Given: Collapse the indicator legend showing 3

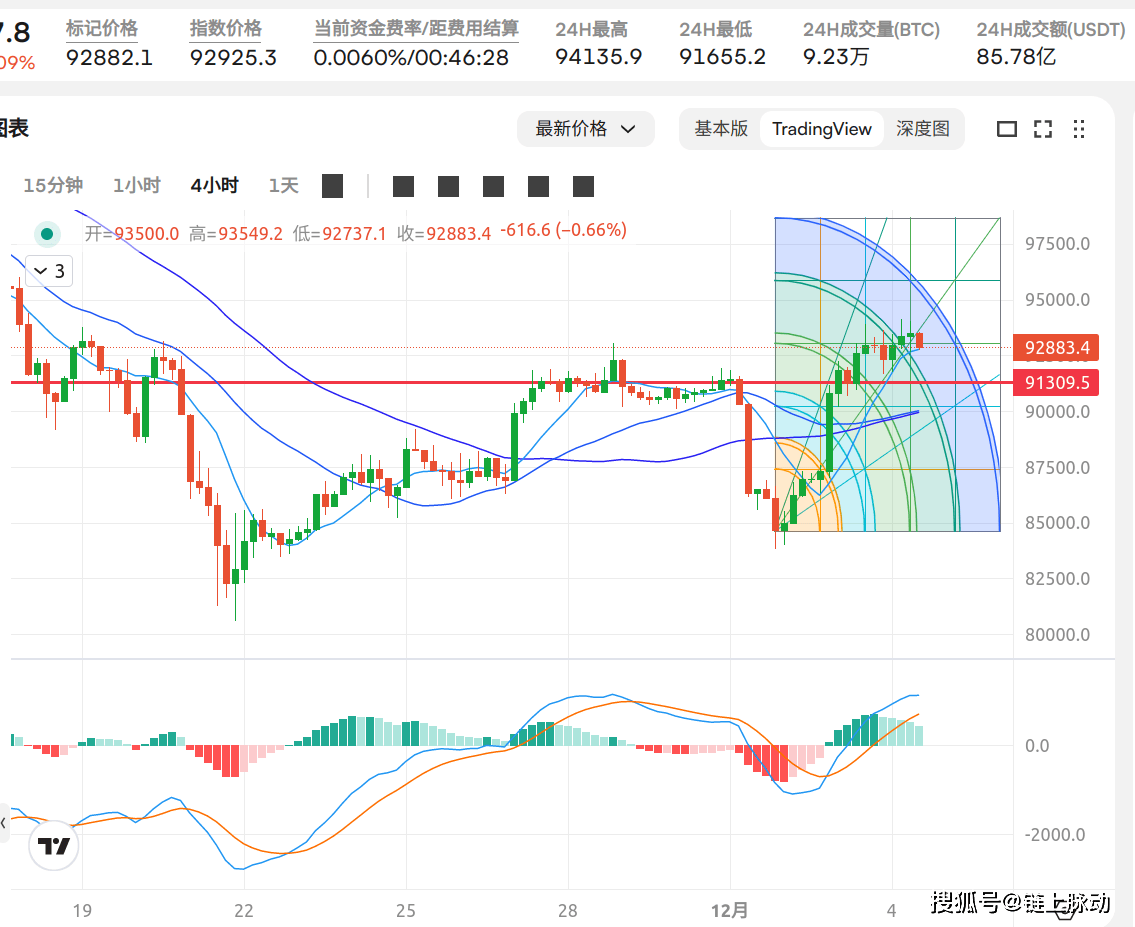Looking at the screenshot, I should click(46, 271).
